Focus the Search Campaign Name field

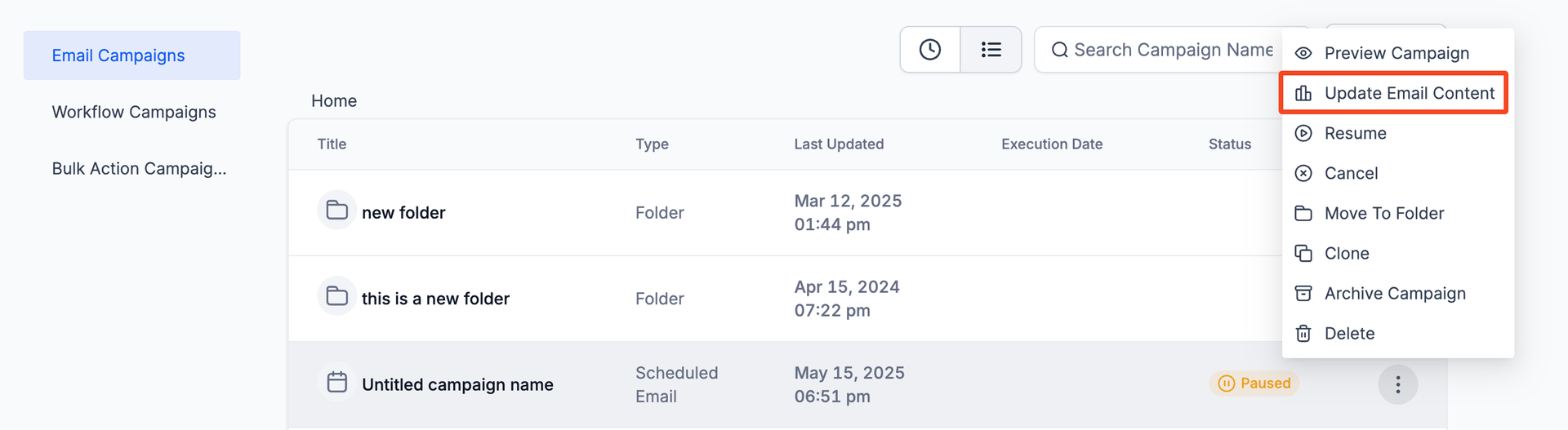tap(1159, 50)
